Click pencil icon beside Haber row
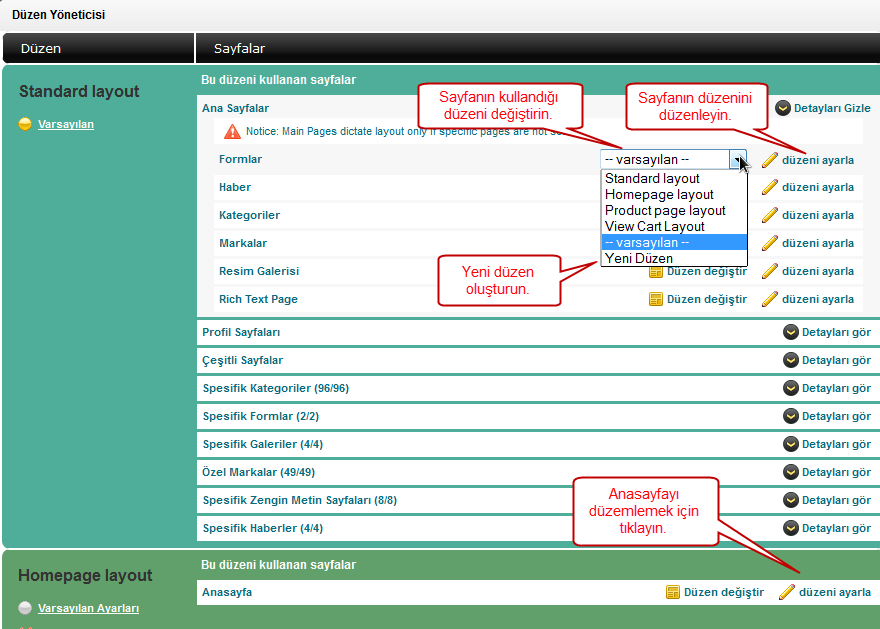Screen dimensions: 880x629 coord(769,187)
